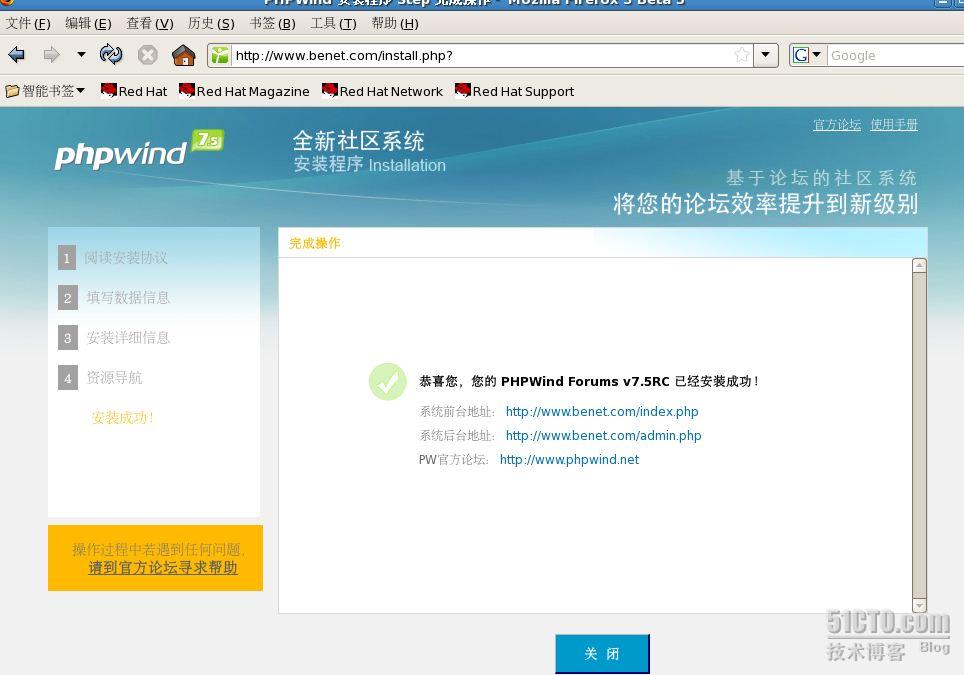Click the 使用手册 link in header
964x675 pixels.
pos(894,125)
